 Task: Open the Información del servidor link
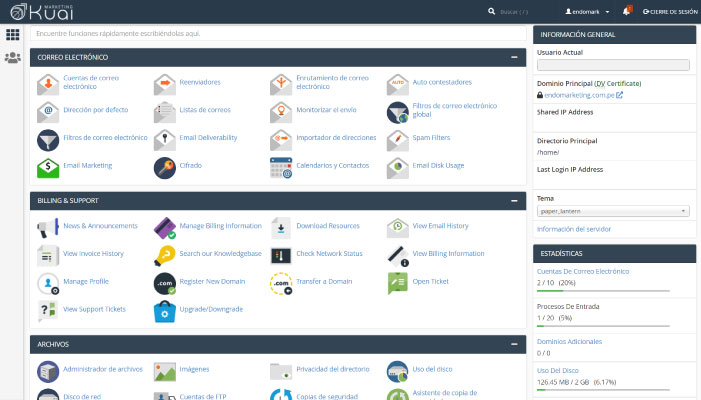[x=575, y=229]
